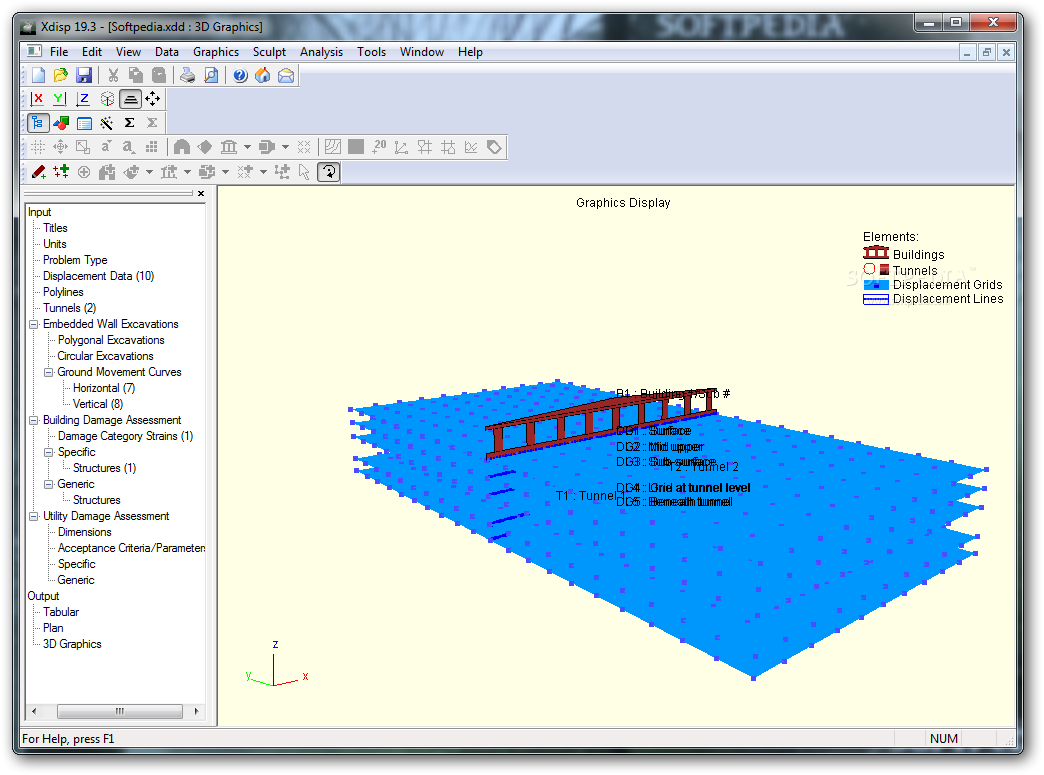Select Polygonal Excavations tree item

pyautogui.click(x=111, y=340)
